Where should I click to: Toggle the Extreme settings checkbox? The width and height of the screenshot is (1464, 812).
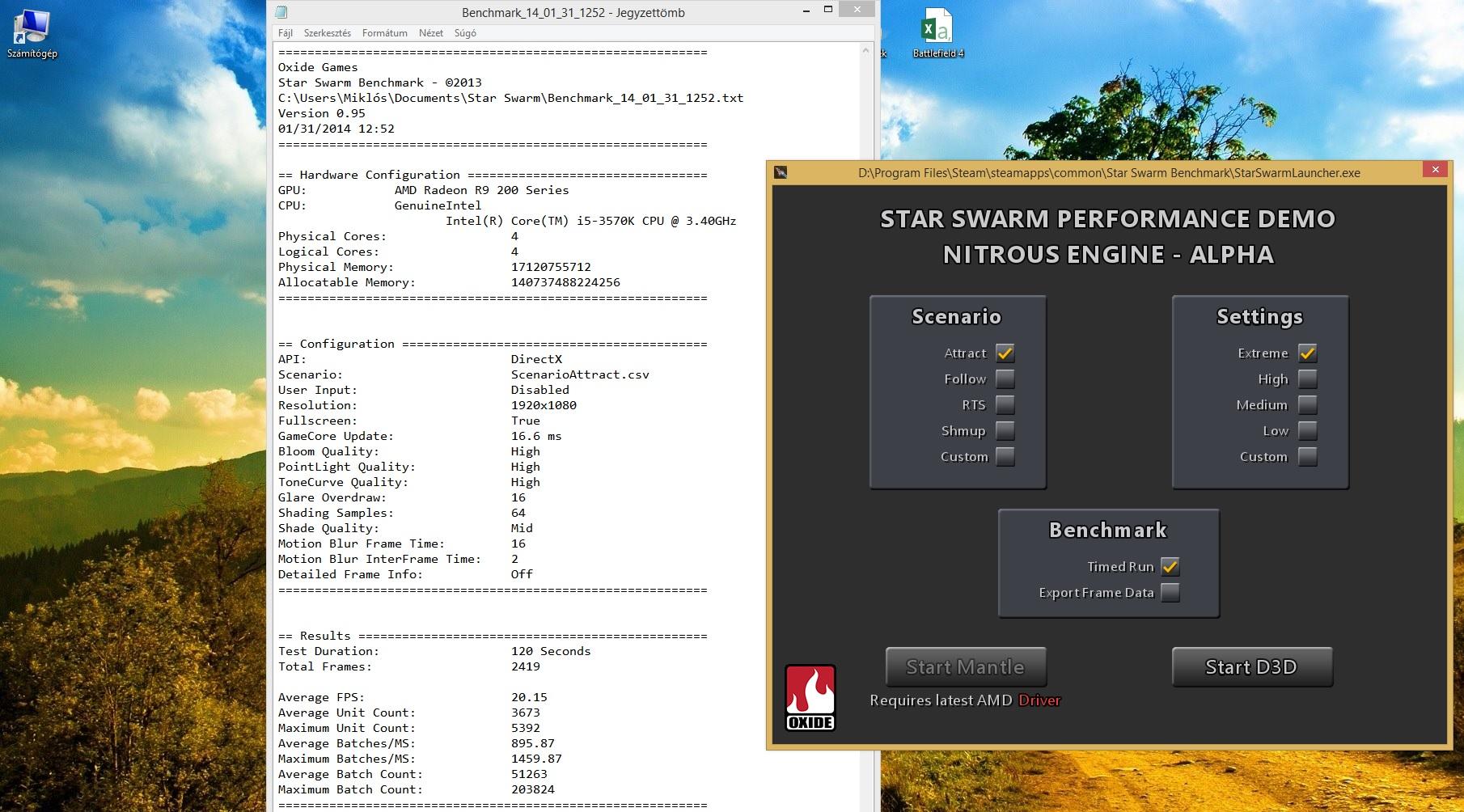tap(1307, 353)
